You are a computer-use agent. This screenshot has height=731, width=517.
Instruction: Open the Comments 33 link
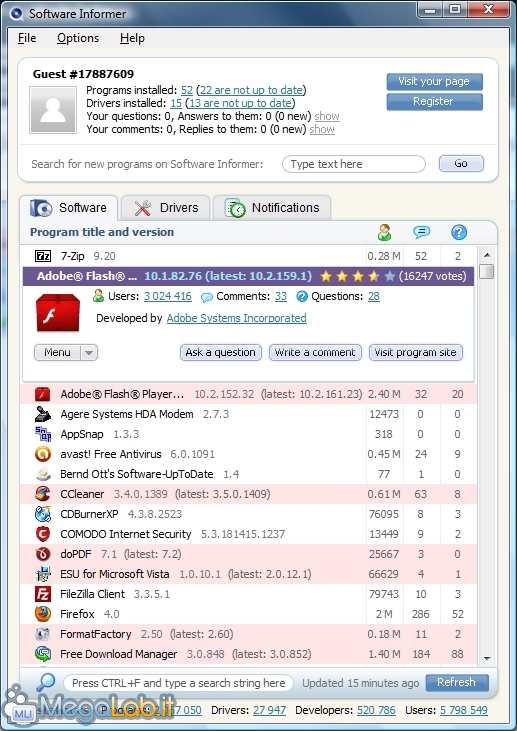click(281, 297)
